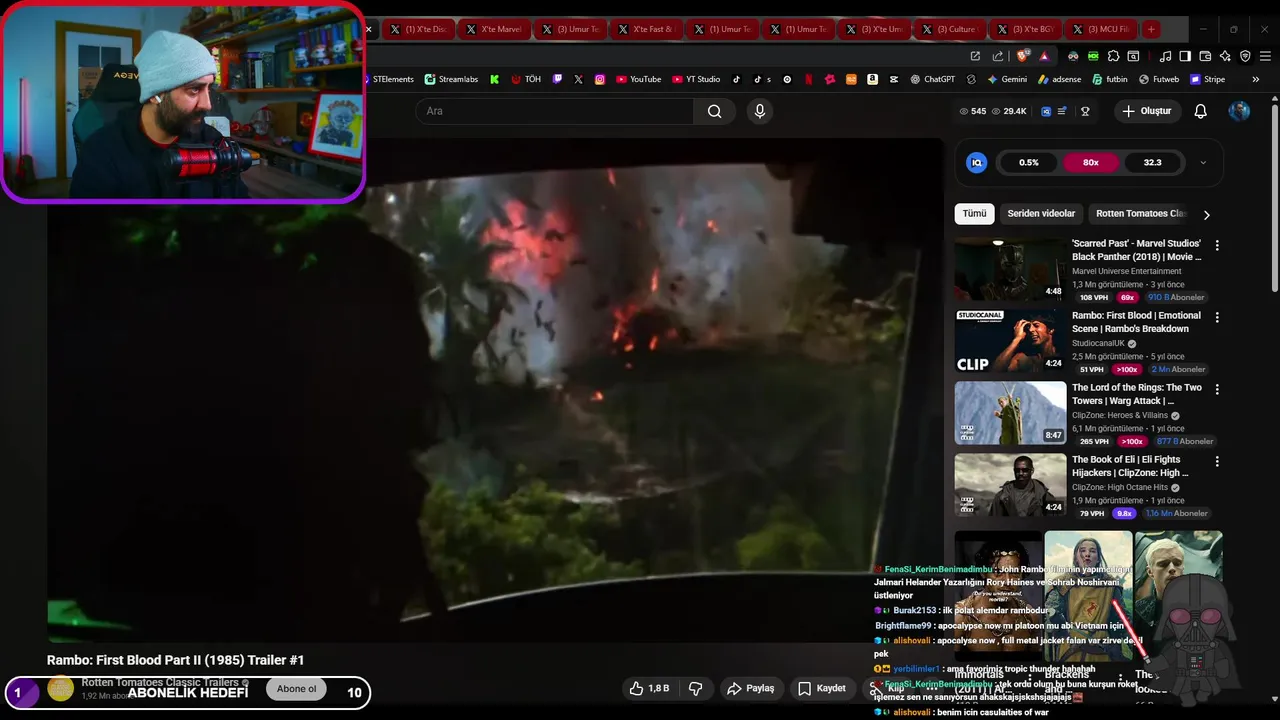This screenshot has width=1280, height=720.
Task: Open The Book of Eli video thumbnail
Action: click(1010, 485)
